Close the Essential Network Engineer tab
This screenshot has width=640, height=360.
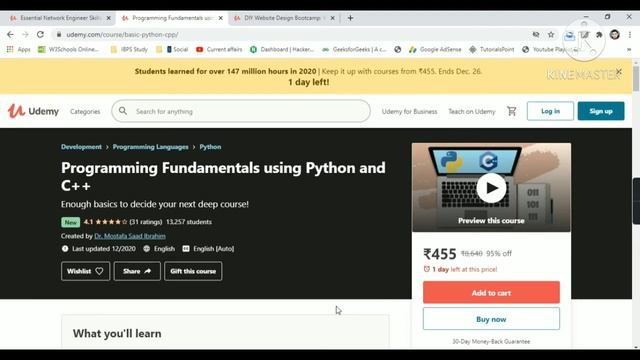click(x=109, y=18)
